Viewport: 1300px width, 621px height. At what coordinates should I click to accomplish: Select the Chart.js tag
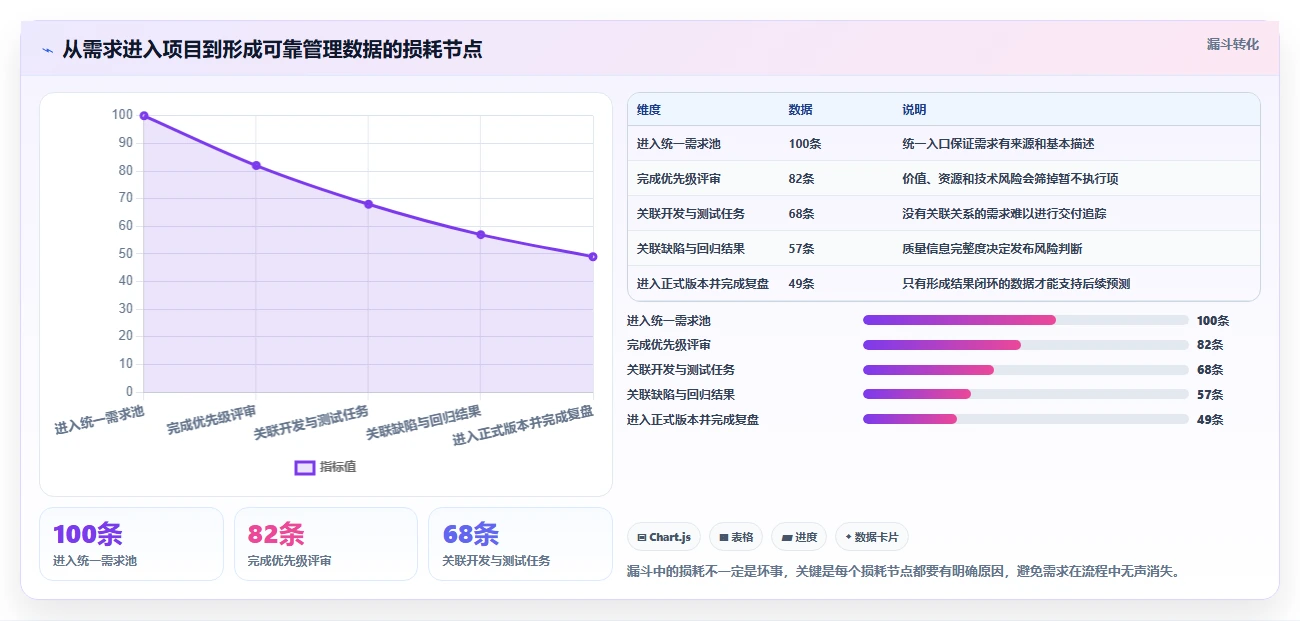tap(664, 537)
